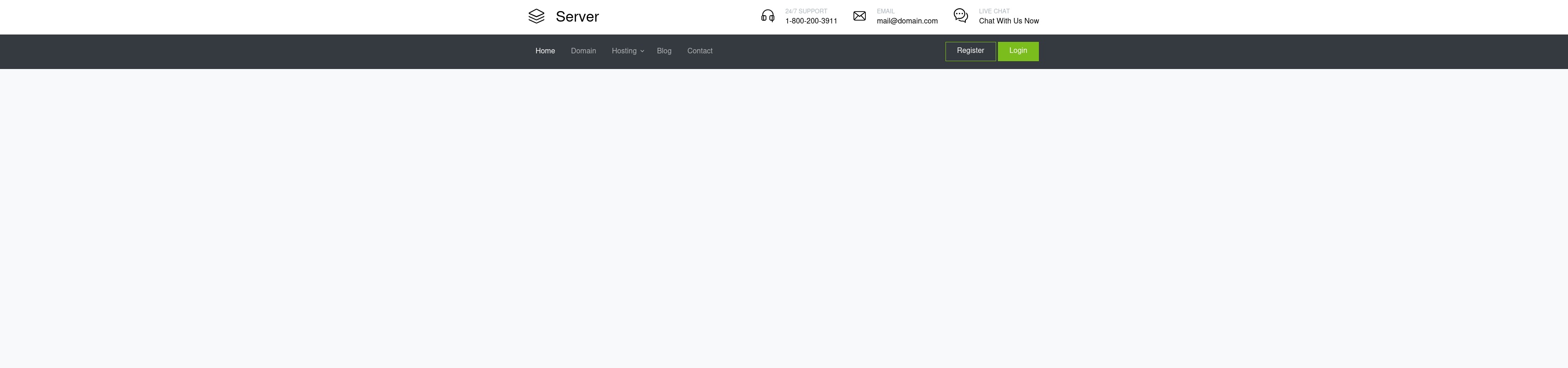Click the green Login button
Image resolution: width=1568 pixels, height=368 pixels.
point(1018,51)
